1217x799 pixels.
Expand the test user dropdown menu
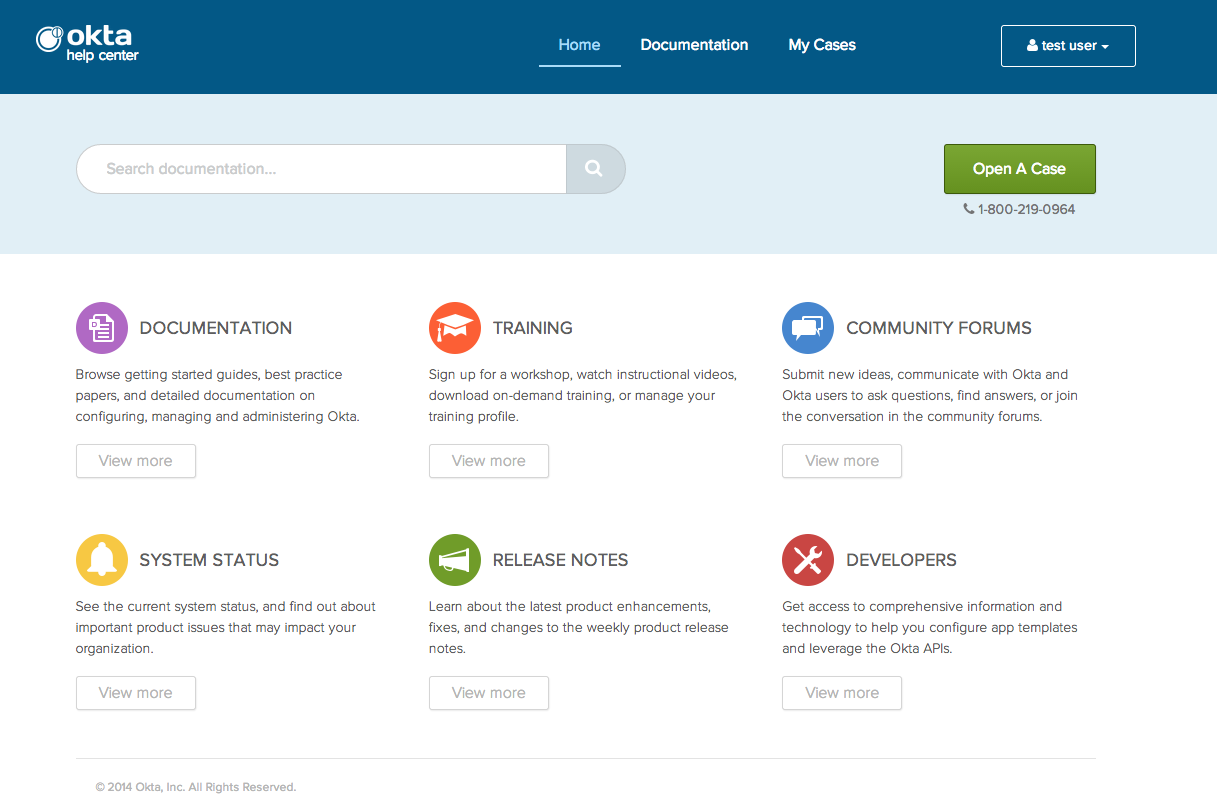point(1068,46)
